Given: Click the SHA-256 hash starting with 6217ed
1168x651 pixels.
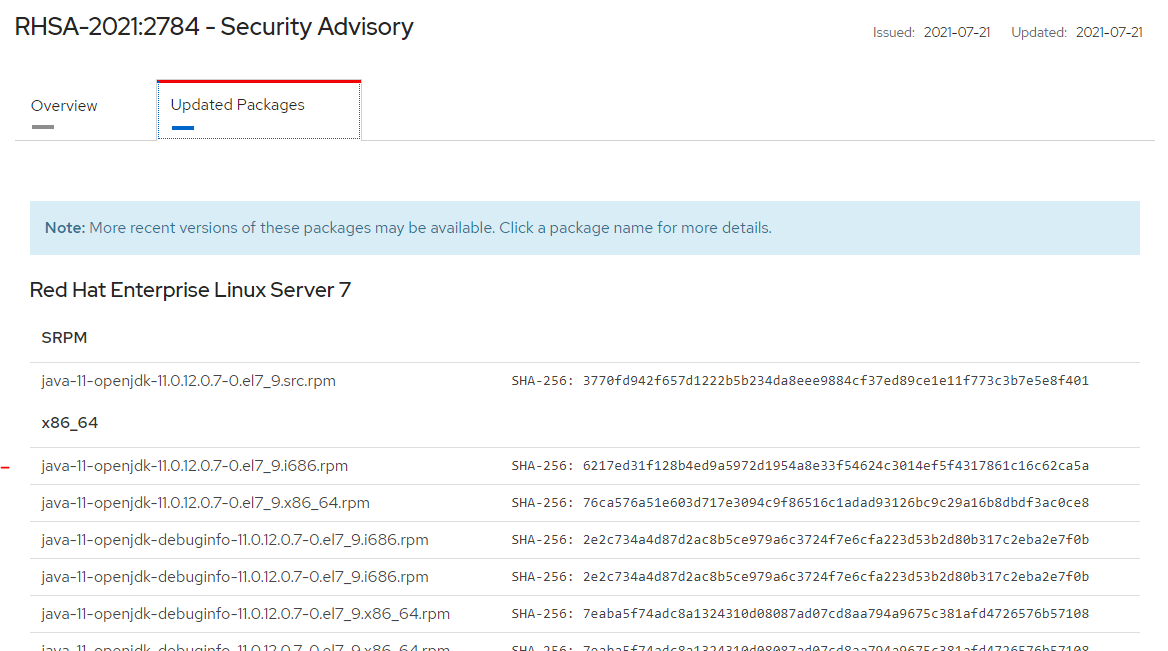Looking at the screenshot, I should pos(835,466).
